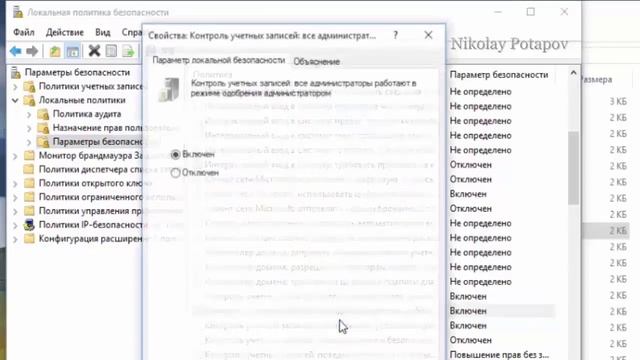Click the Политики IP-безопасности icon
The width and height of the screenshot is (640, 360).
tap(29, 224)
